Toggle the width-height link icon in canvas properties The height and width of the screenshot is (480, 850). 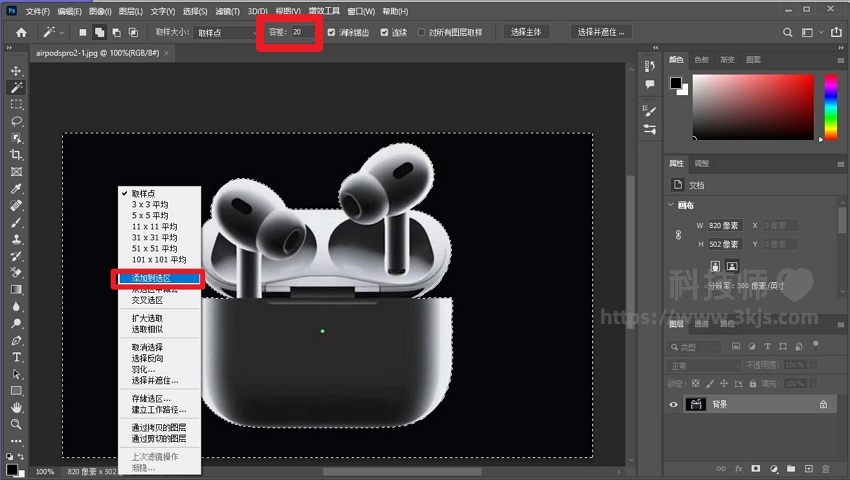pyautogui.click(x=678, y=235)
